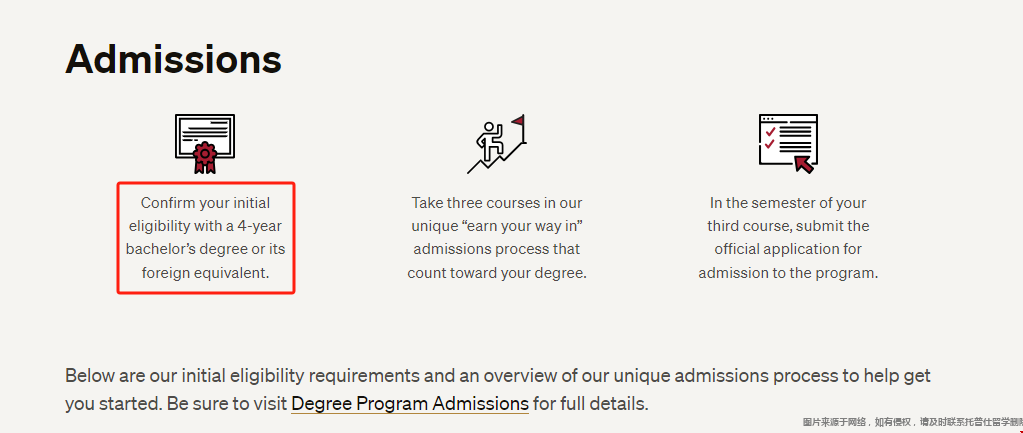This screenshot has height=433, width=1023.
Task: Click the red ribbon seal on certificate
Action: (x=205, y=157)
